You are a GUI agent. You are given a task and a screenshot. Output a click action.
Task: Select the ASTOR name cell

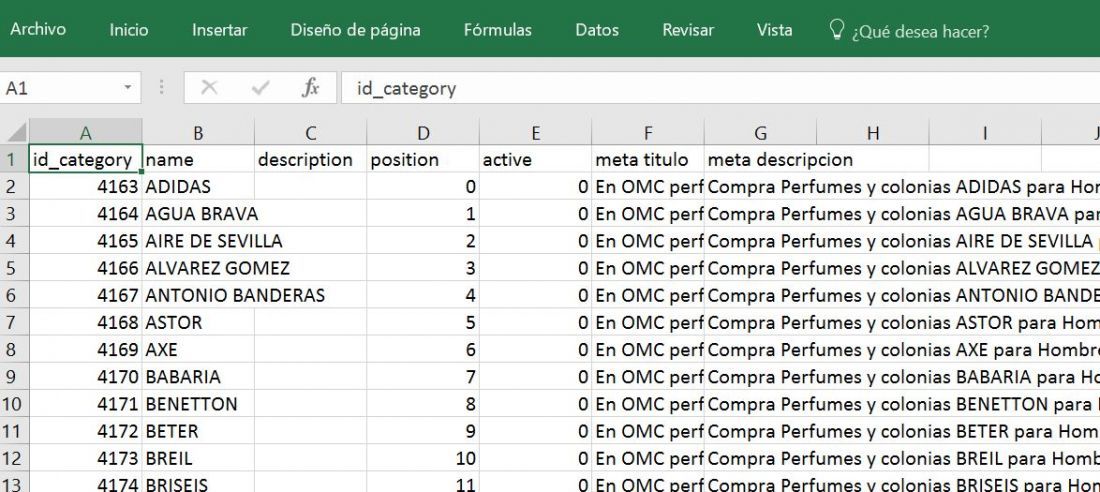[x=198, y=323]
